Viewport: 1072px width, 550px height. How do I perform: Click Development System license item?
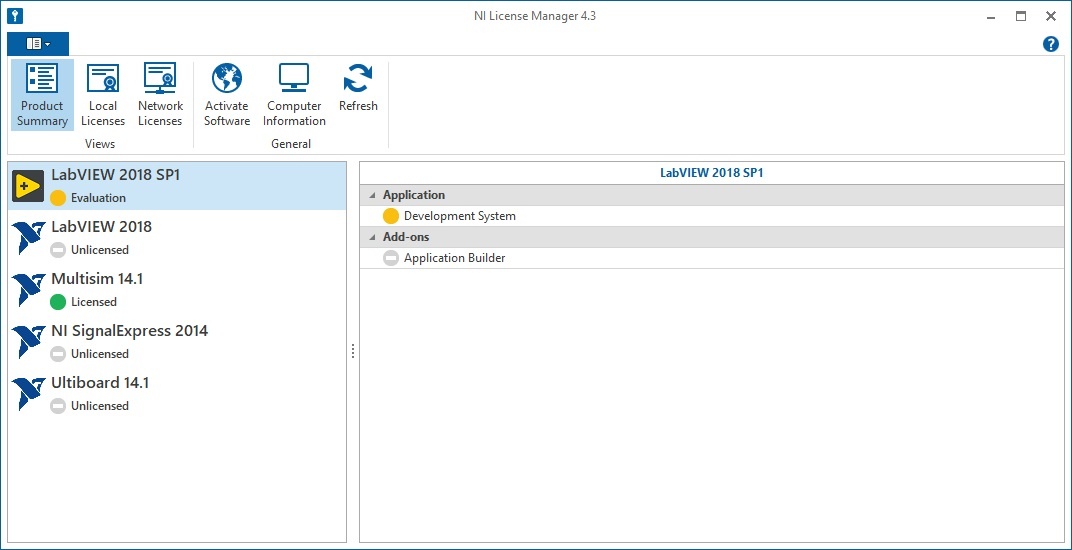tap(459, 216)
